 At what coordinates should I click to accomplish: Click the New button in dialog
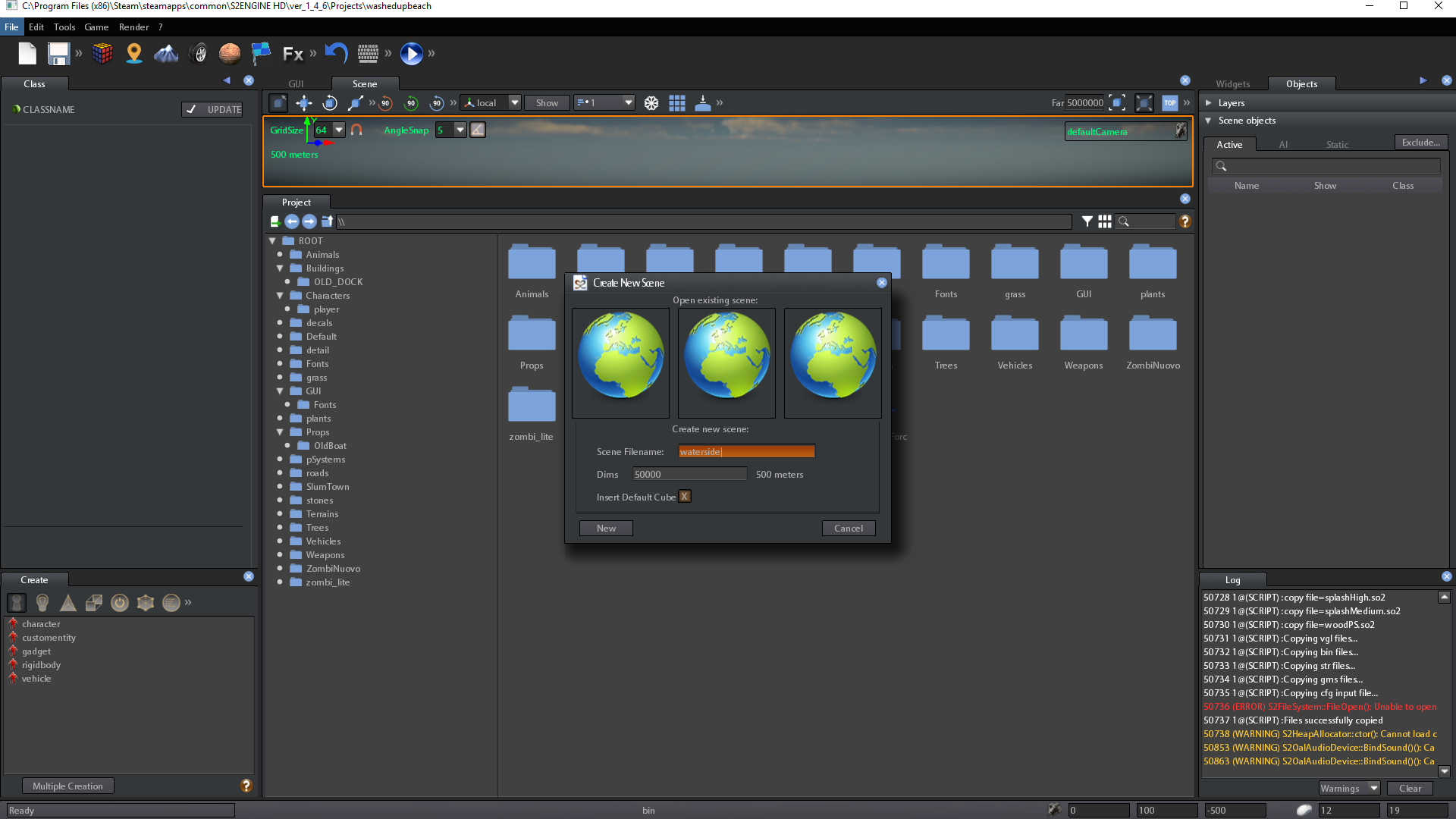(x=607, y=529)
